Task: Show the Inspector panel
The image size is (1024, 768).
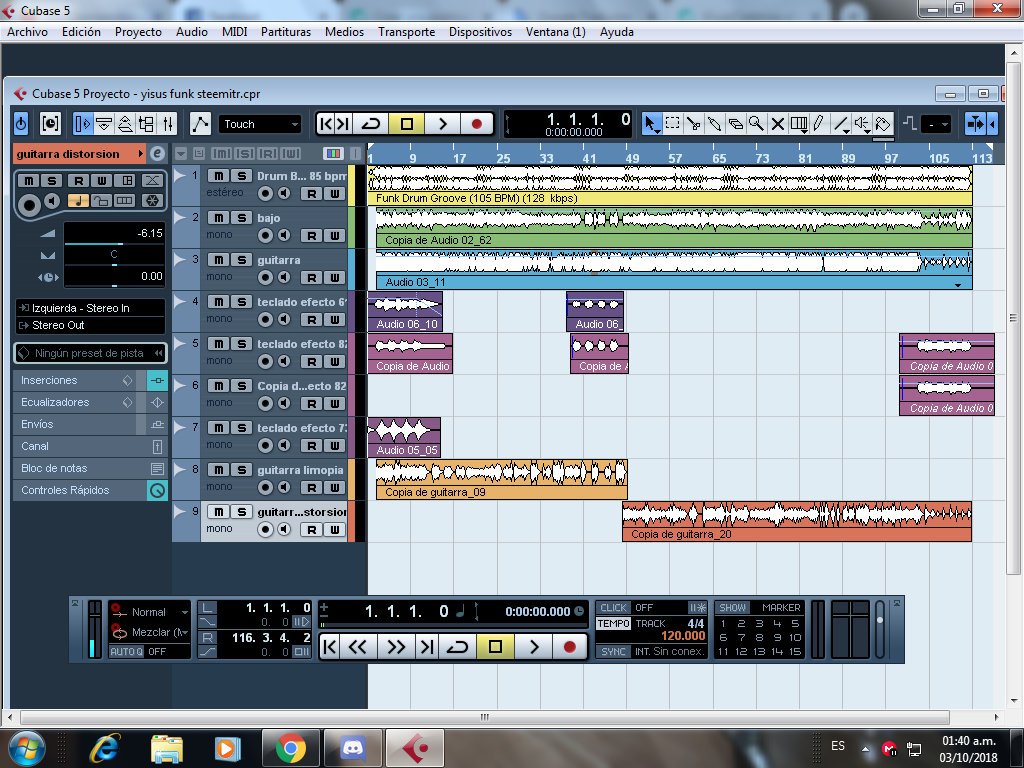Action: coord(83,123)
